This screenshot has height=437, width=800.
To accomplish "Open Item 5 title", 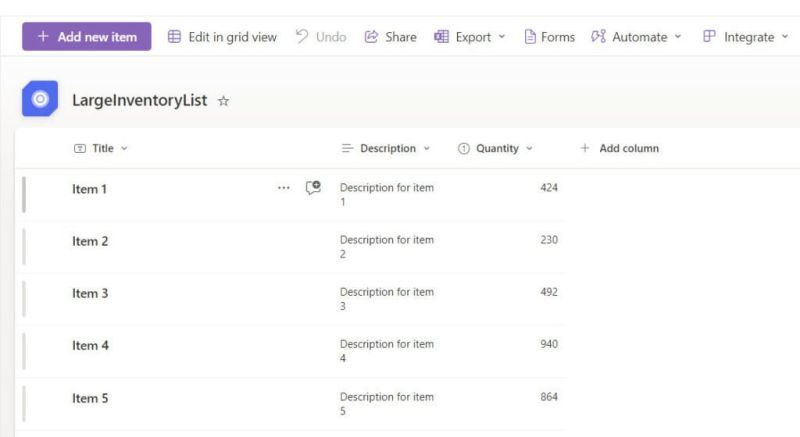I will 90,398.
